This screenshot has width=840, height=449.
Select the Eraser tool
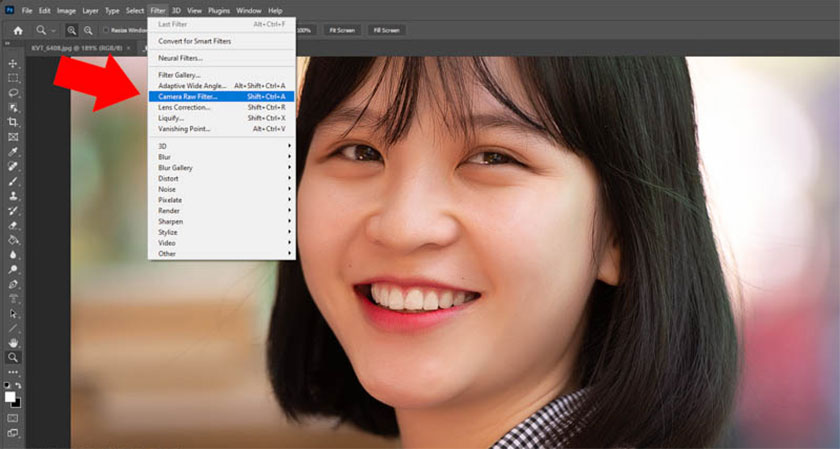click(13, 226)
